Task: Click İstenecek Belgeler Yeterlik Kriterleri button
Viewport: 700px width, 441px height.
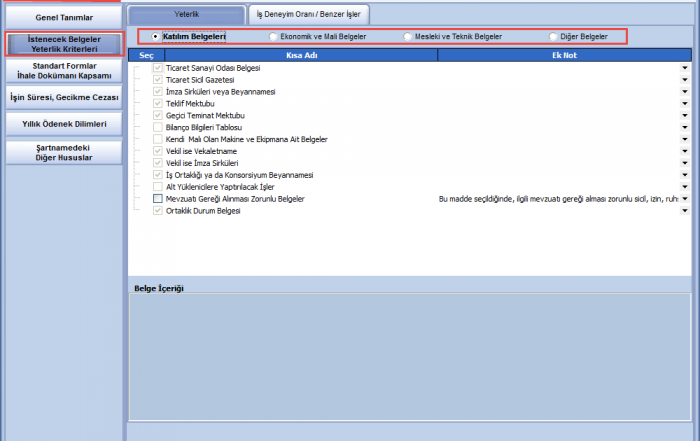Action: pyautogui.click(x=63, y=44)
